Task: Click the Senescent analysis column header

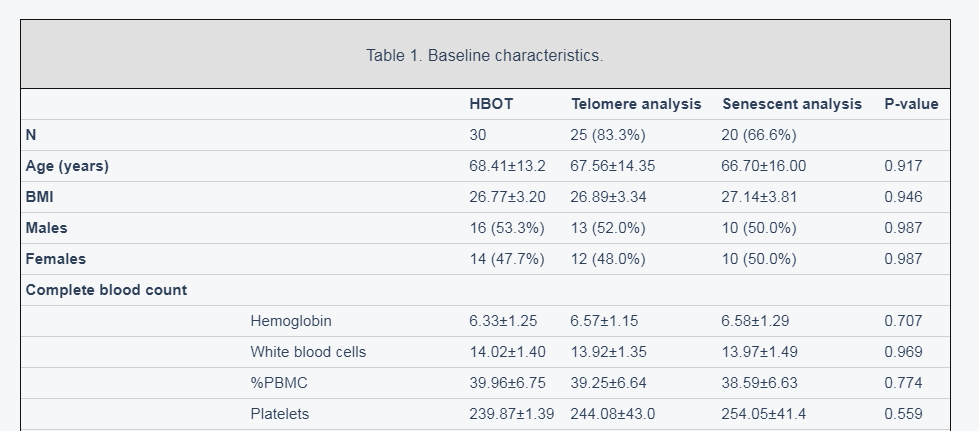Action: click(792, 104)
